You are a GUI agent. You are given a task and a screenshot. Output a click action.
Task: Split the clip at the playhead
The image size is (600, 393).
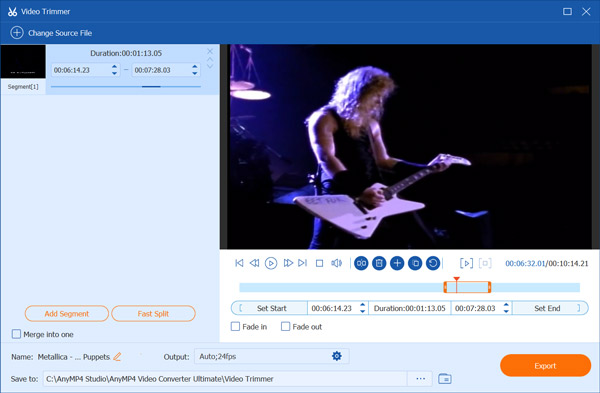361,263
